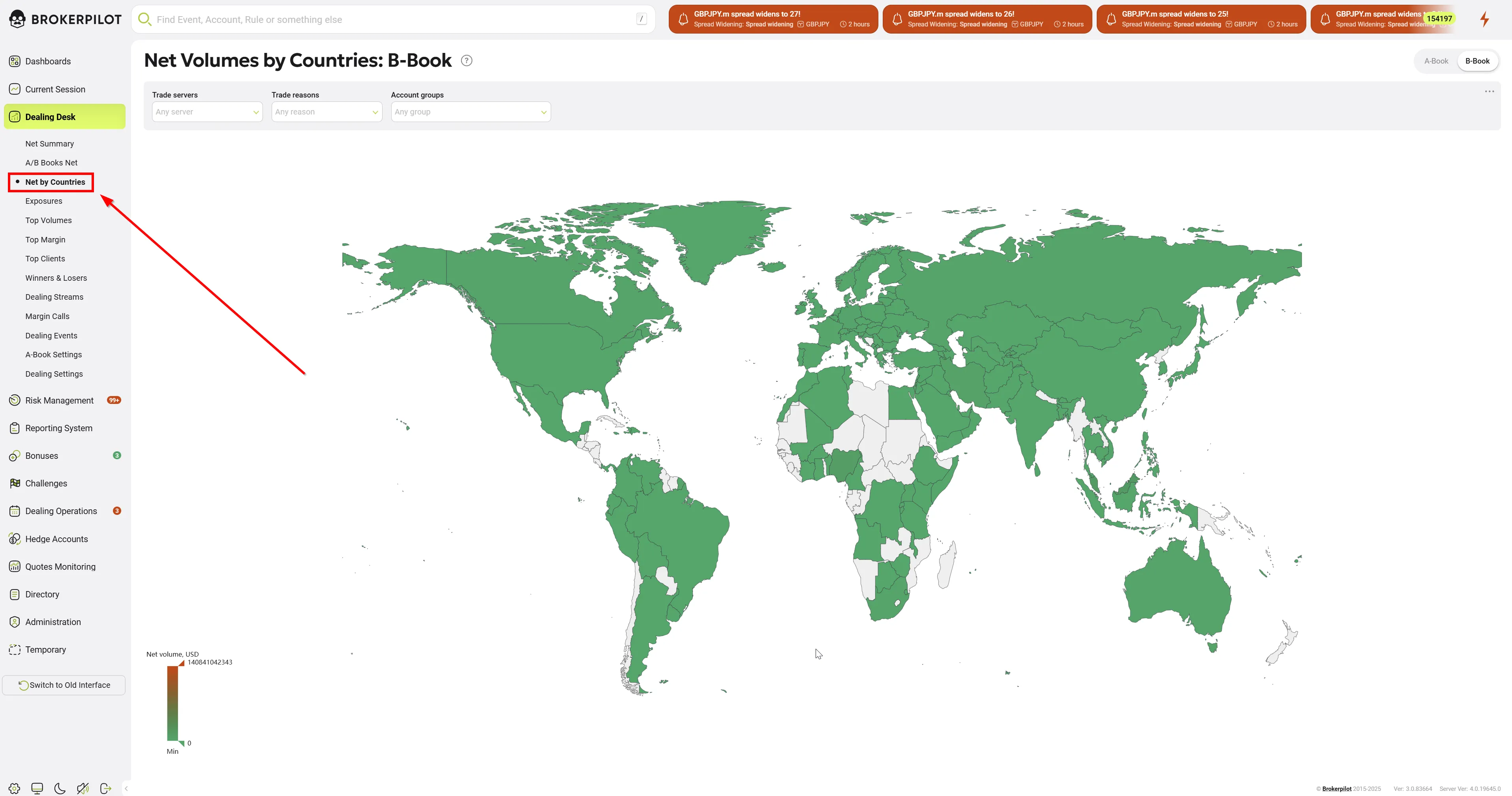Open Dealing Settings submenu item
The image size is (1512, 796).
(54, 374)
